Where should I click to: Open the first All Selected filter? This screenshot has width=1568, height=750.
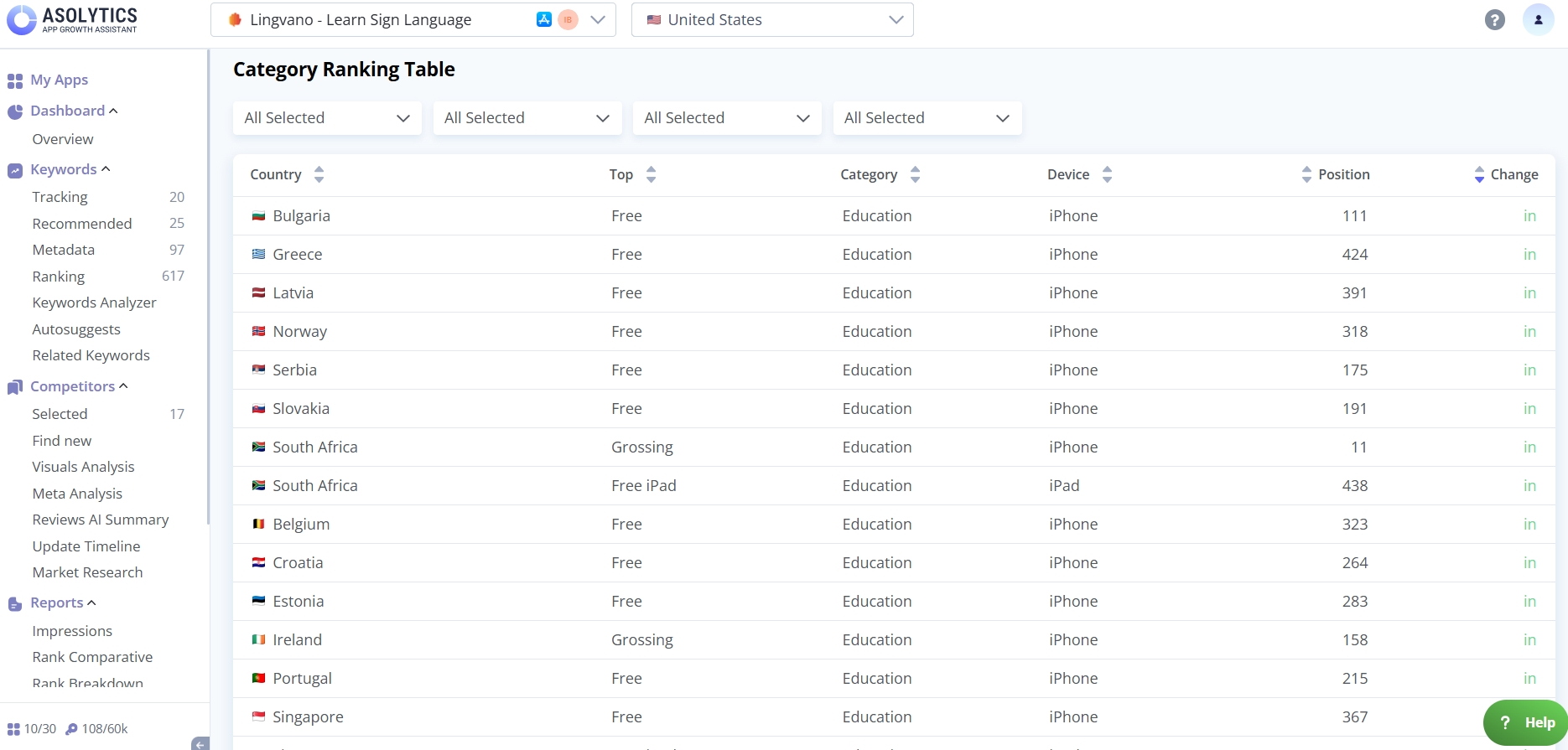[x=327, y=118]
